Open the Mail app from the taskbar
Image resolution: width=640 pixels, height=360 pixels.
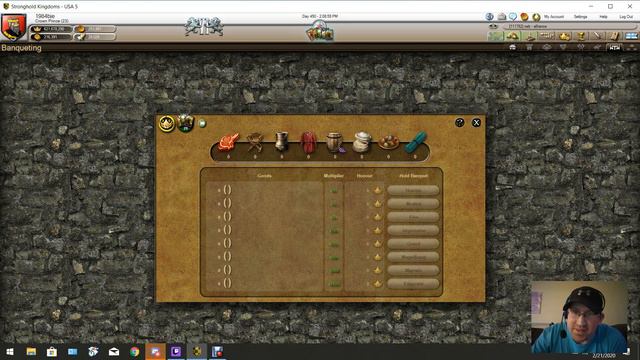click(x=114, y=351)
